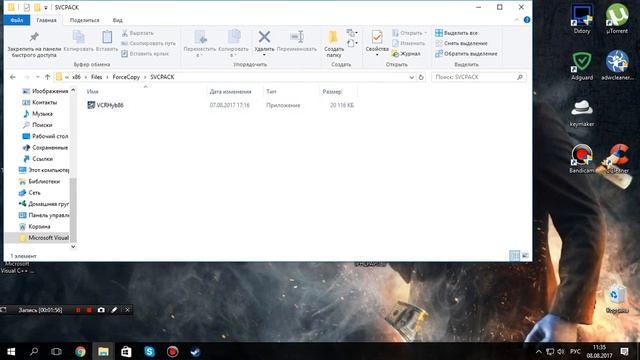Open uTorrent desktop shortcut
The image size is (640, 360).
click(x=617, y=19)
